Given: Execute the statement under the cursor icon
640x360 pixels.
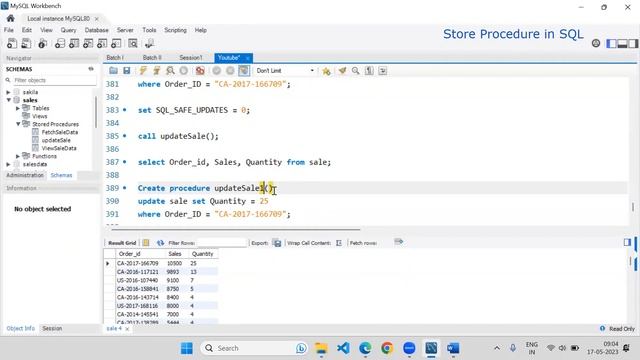Looking at the screenshot, I should (156, 71).
